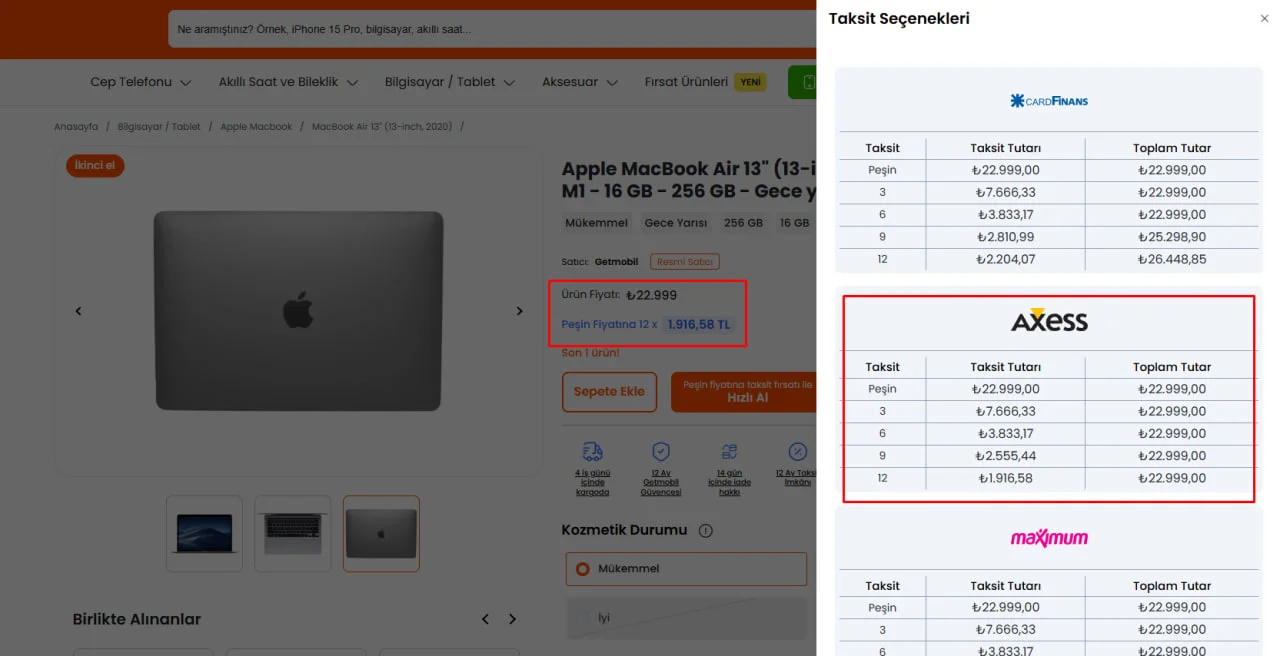Click the CardFinans logo
This screenshot has height=656, width=1280.
[1049, 101]
